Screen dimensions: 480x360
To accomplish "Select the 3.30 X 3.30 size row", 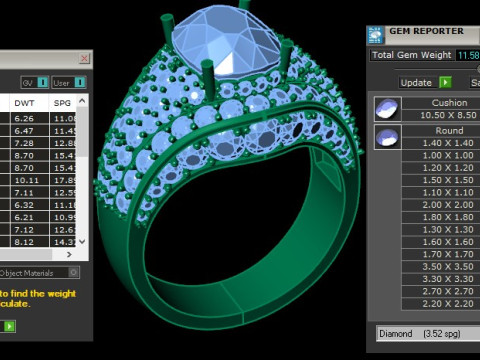I will [441, 279].
